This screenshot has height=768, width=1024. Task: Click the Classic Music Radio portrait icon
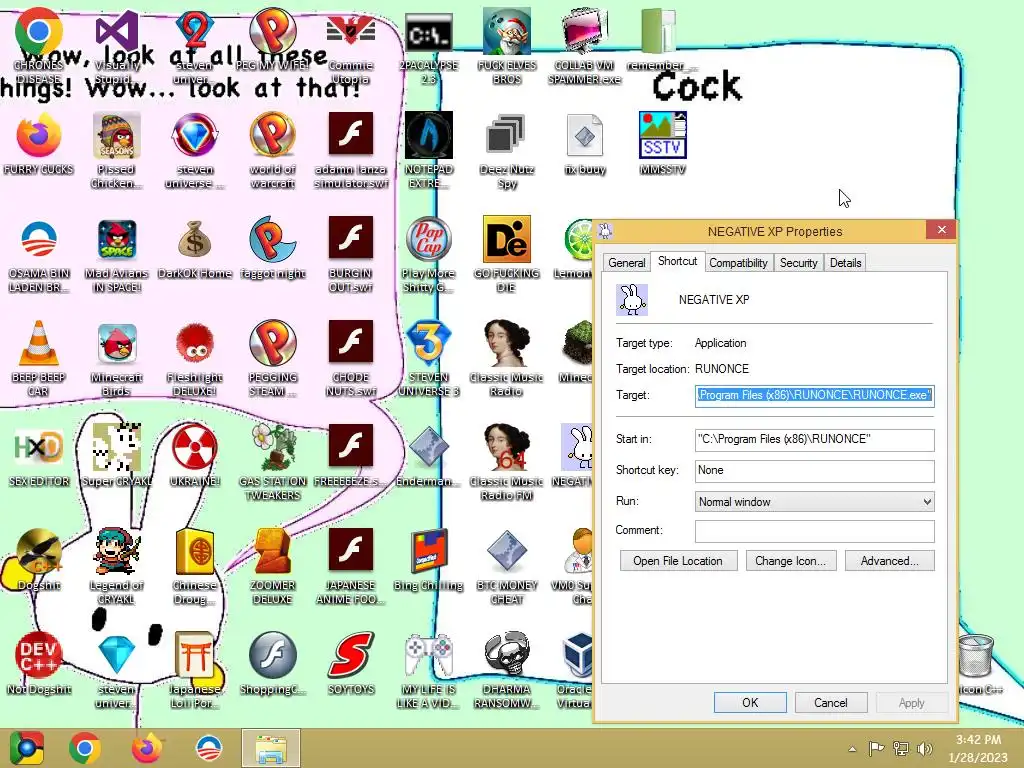[x=506, y=344]
